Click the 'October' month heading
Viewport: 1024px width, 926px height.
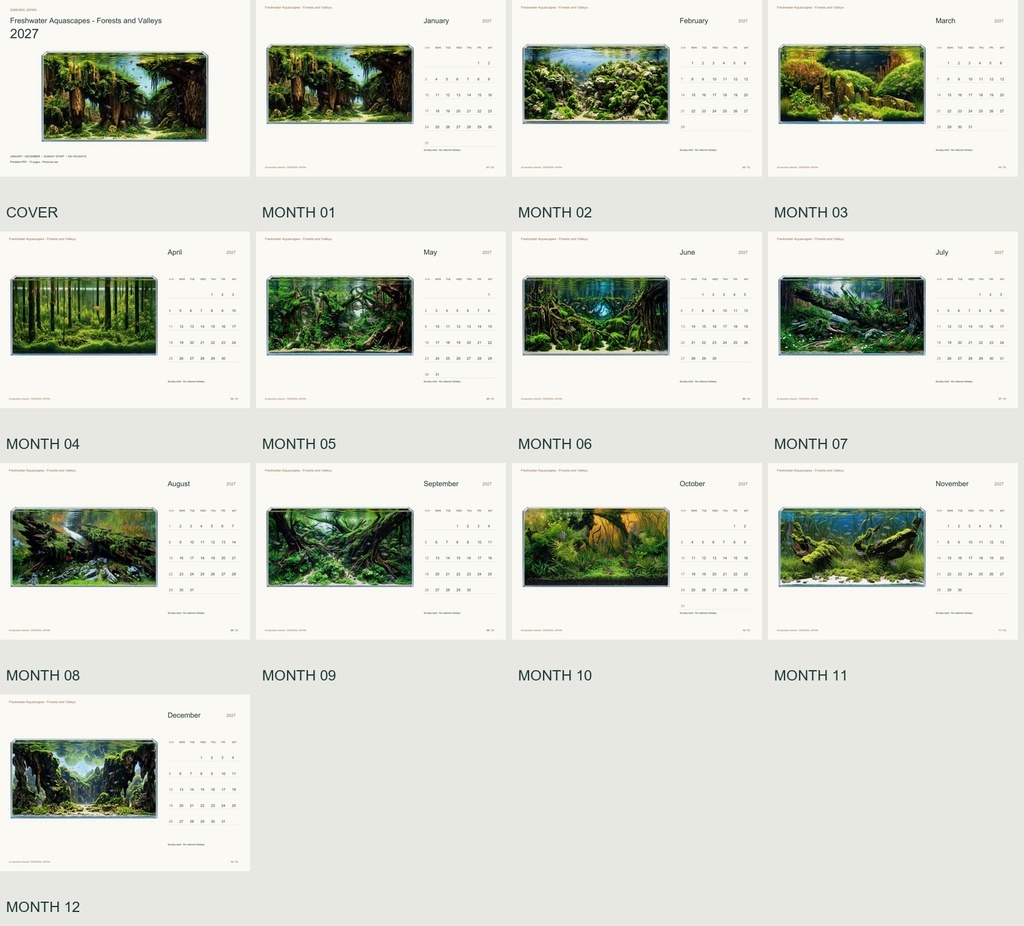(692, 484)
